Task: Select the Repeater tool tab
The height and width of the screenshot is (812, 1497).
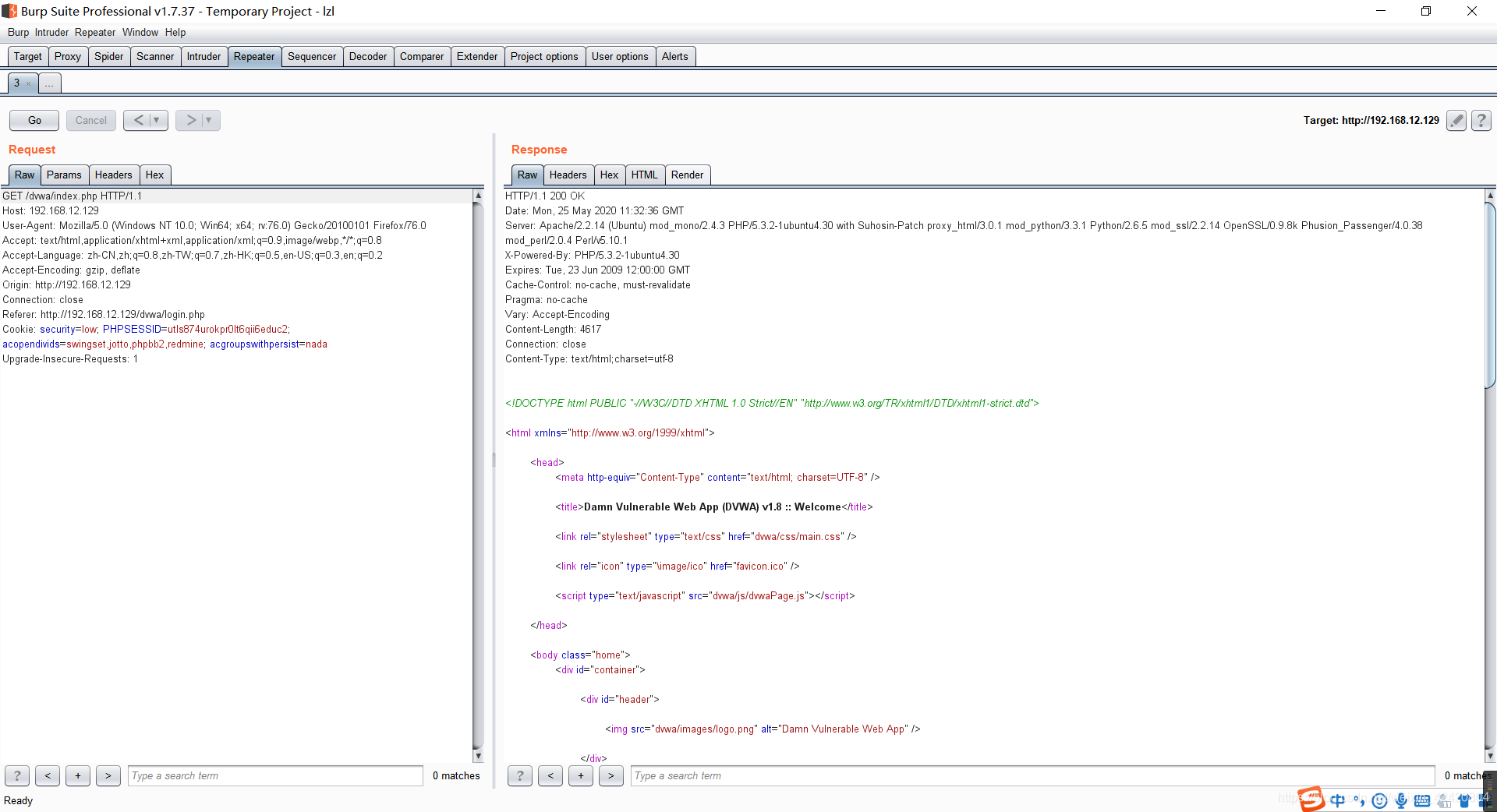Action: pyautogui.click(x=254, y=56)
